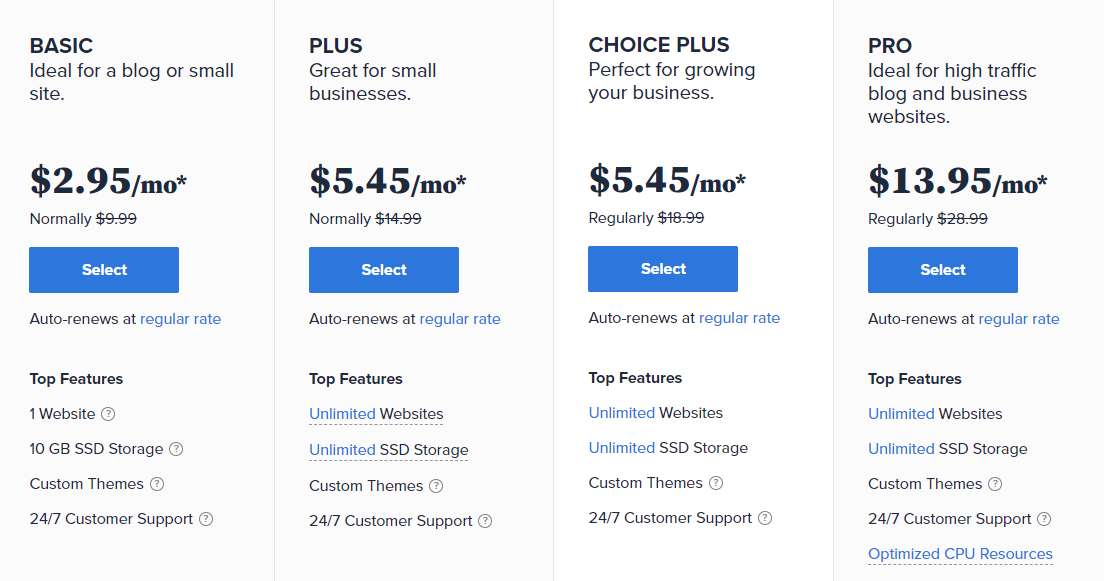Open regular rate link under Pro plan
This screenshot has width=1104, height=581.
1019,319
